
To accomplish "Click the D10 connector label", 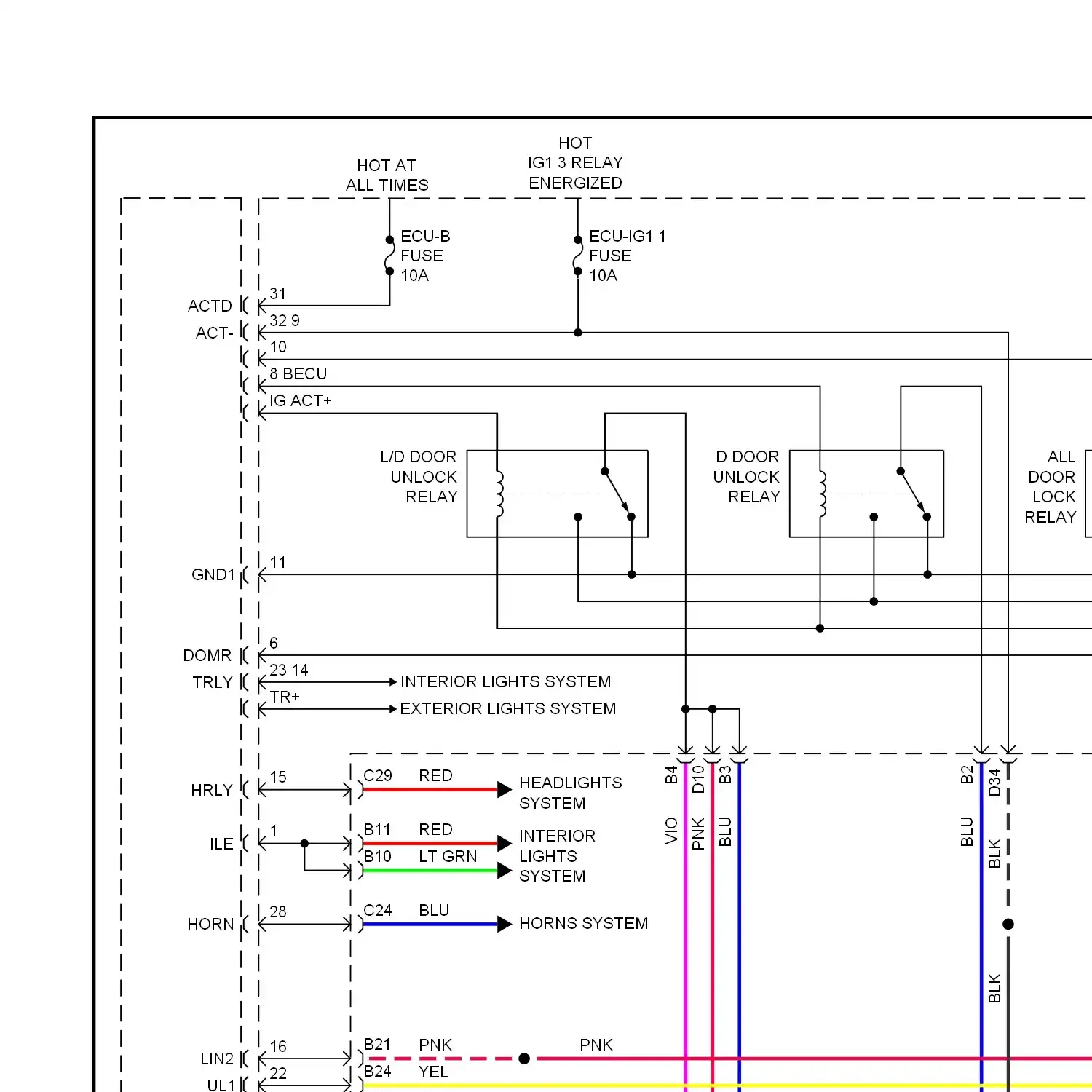I will pyautogui.click(x=698, y=779).
